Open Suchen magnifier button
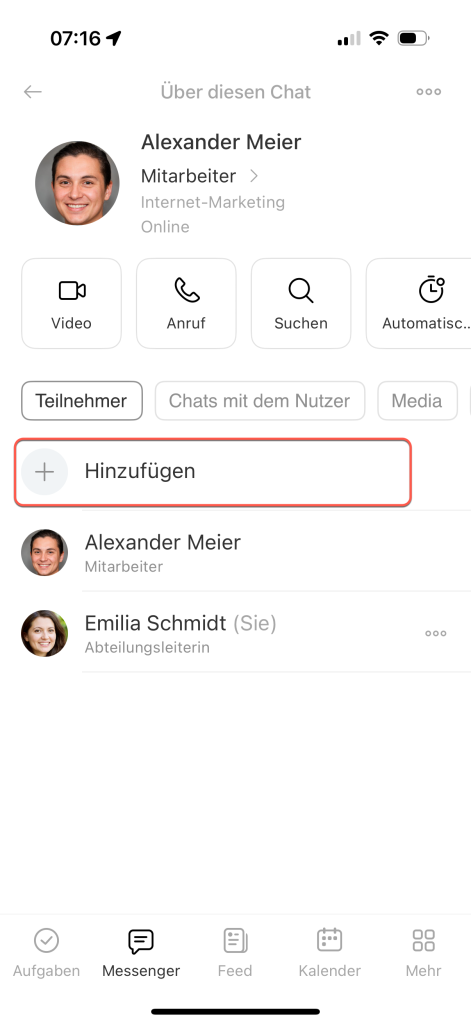The width and height of the screenshot is (471, 1024). pyautogui.click(x=301, y=303)
